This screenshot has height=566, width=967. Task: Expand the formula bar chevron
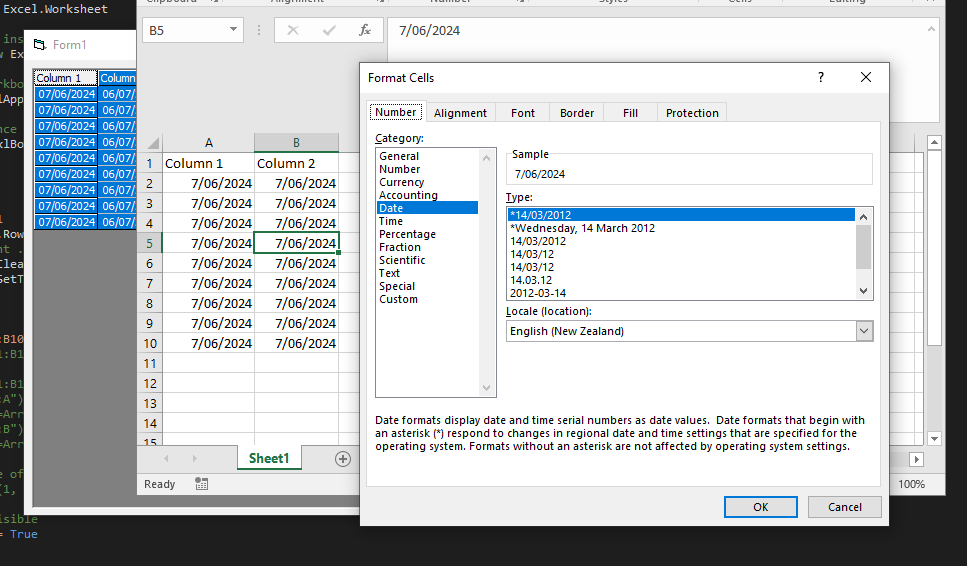pyautogui.click(x=931, y=29)
